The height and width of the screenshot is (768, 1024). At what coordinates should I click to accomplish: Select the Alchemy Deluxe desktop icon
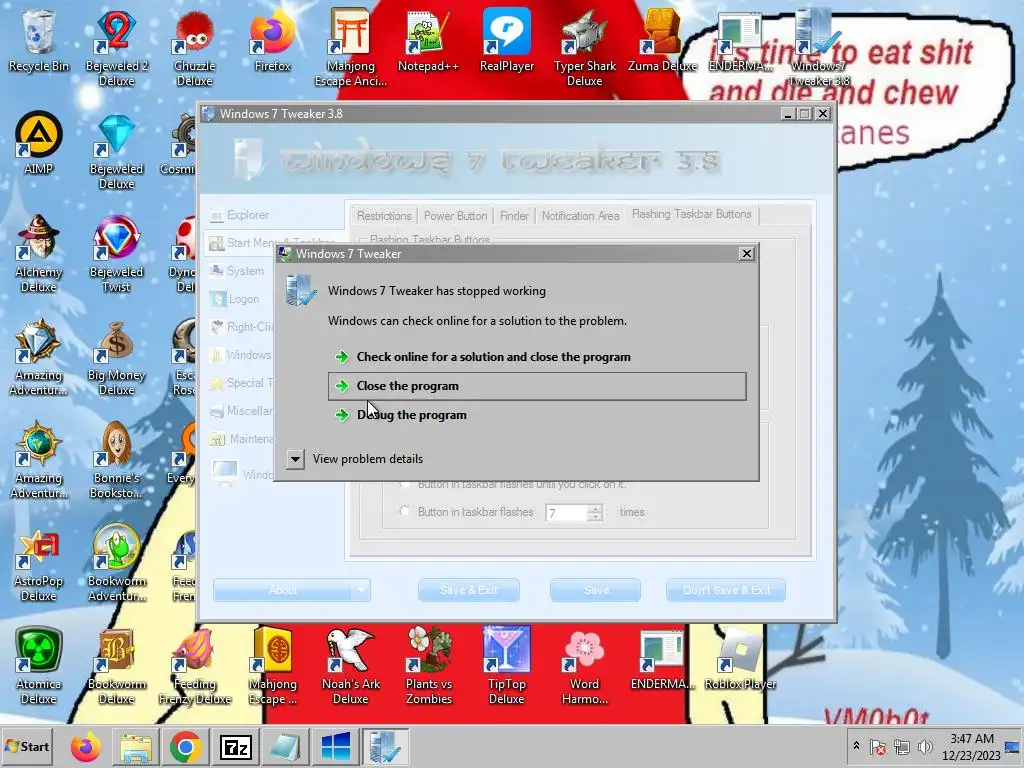[39, 255]
